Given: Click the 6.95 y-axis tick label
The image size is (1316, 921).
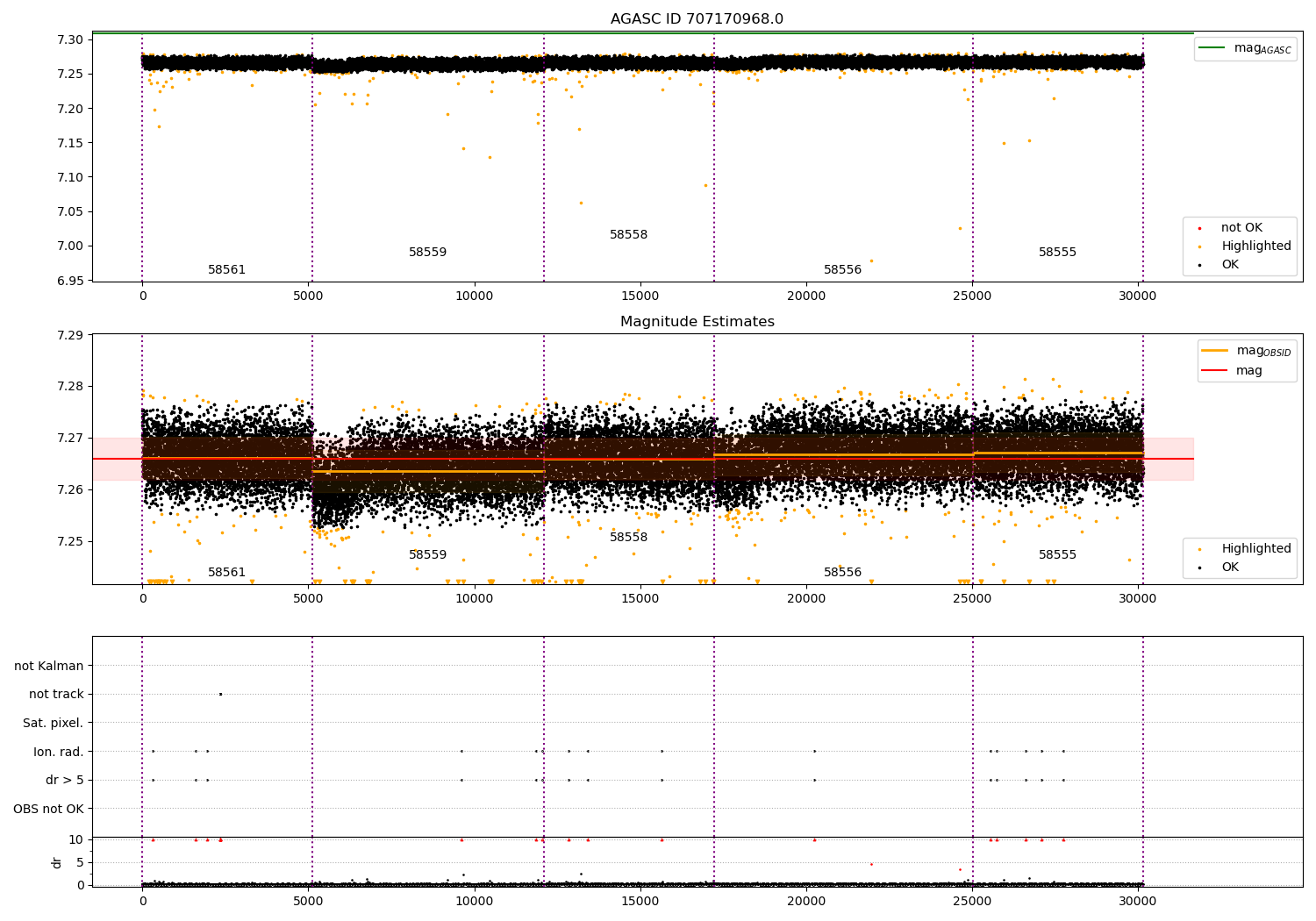Looking at the screenshot, I should (70, 281).
